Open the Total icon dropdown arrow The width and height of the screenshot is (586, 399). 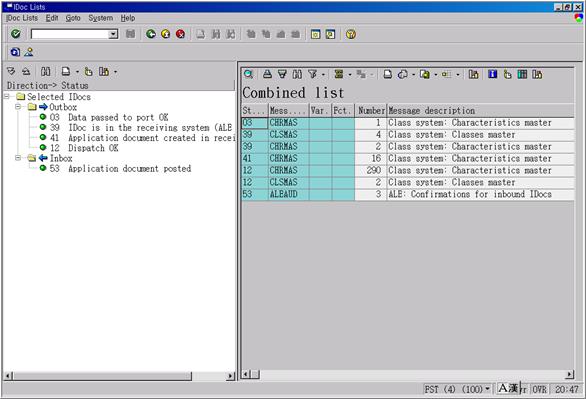pyautogui.click(x=350, y=75)
